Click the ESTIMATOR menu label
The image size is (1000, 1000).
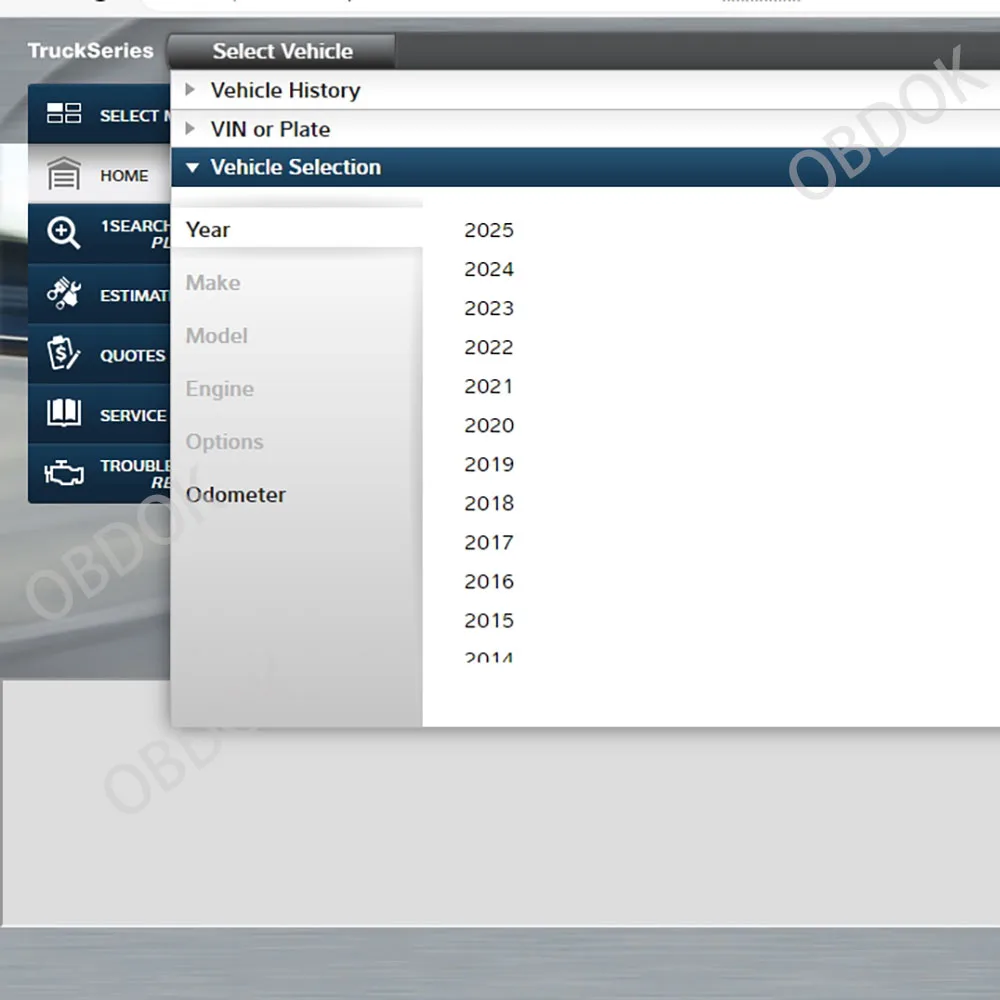pos(135,295)
